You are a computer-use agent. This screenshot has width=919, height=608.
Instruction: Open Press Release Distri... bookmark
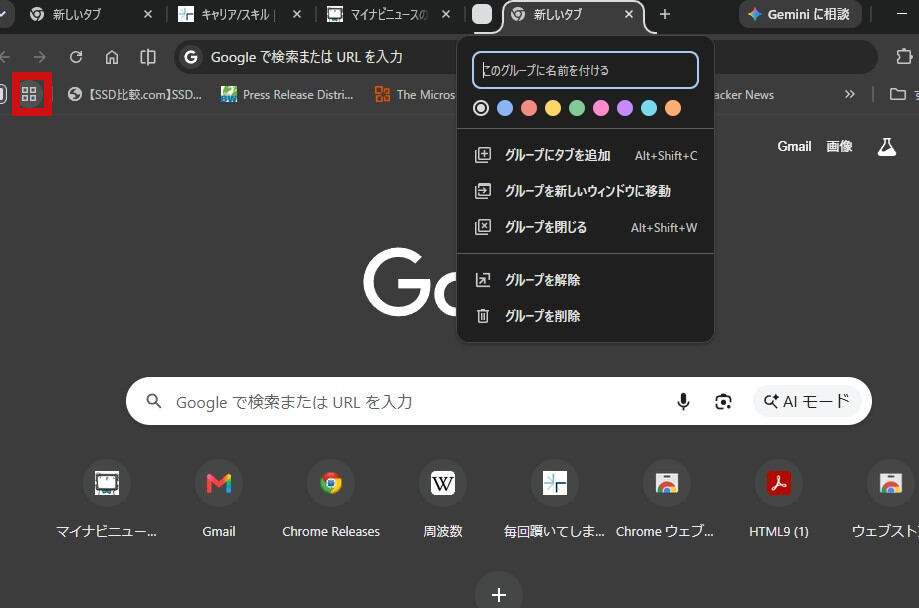(287, 94)
